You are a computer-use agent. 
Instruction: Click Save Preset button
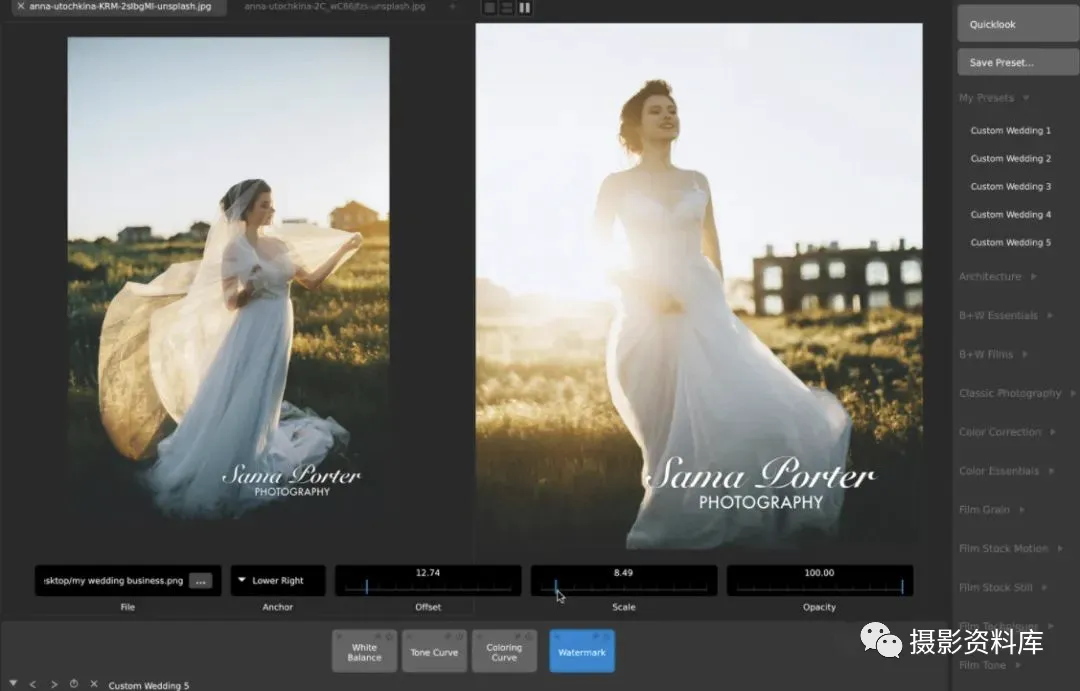pos(1018,63)
